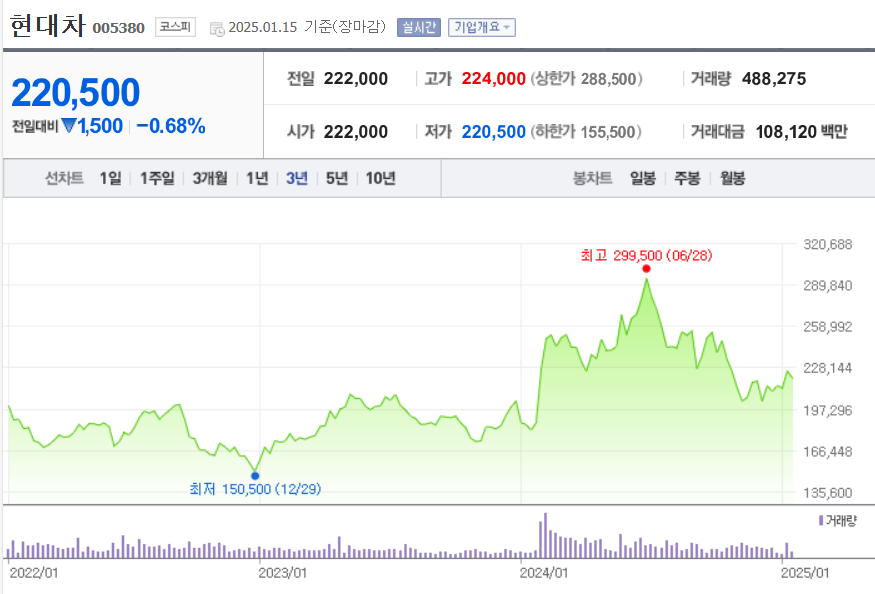875x594 pixels.
Task: Click the blue 최저 marker dot on chart
Action: (x=257, y=475)
